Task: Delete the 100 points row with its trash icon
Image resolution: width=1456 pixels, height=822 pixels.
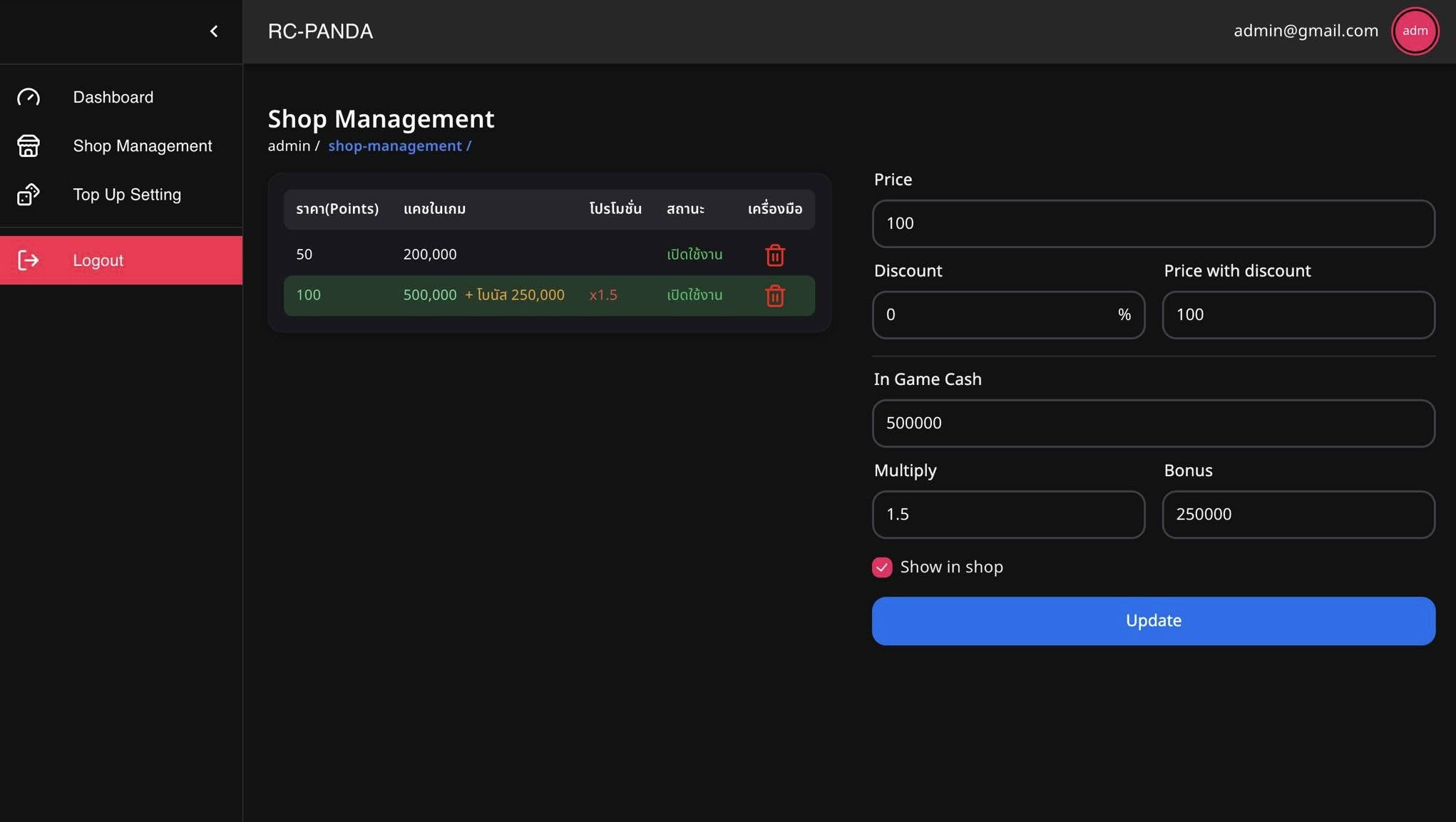Action: [x=775, y=296]
